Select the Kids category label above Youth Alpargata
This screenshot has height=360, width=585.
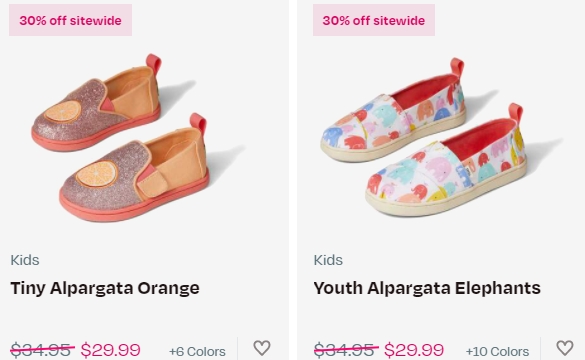[328, 260]
